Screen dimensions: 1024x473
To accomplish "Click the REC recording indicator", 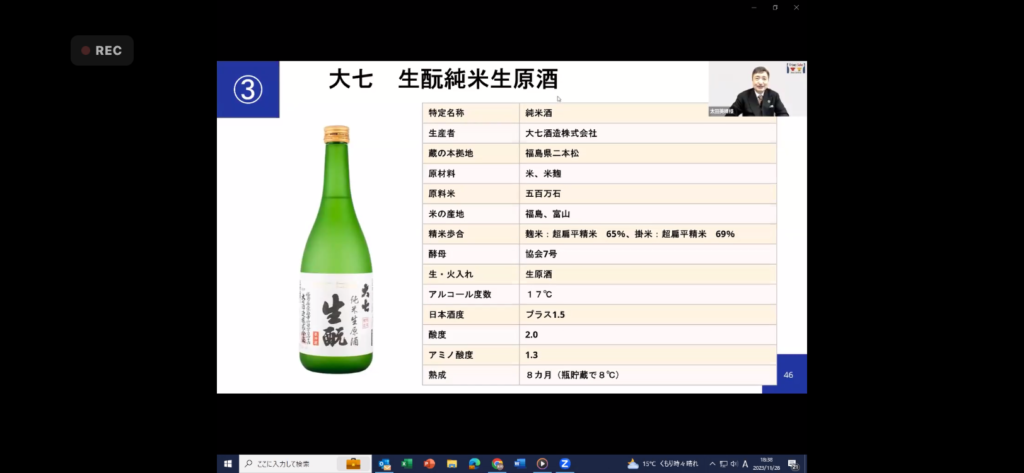I will click(x=102, y=50).
